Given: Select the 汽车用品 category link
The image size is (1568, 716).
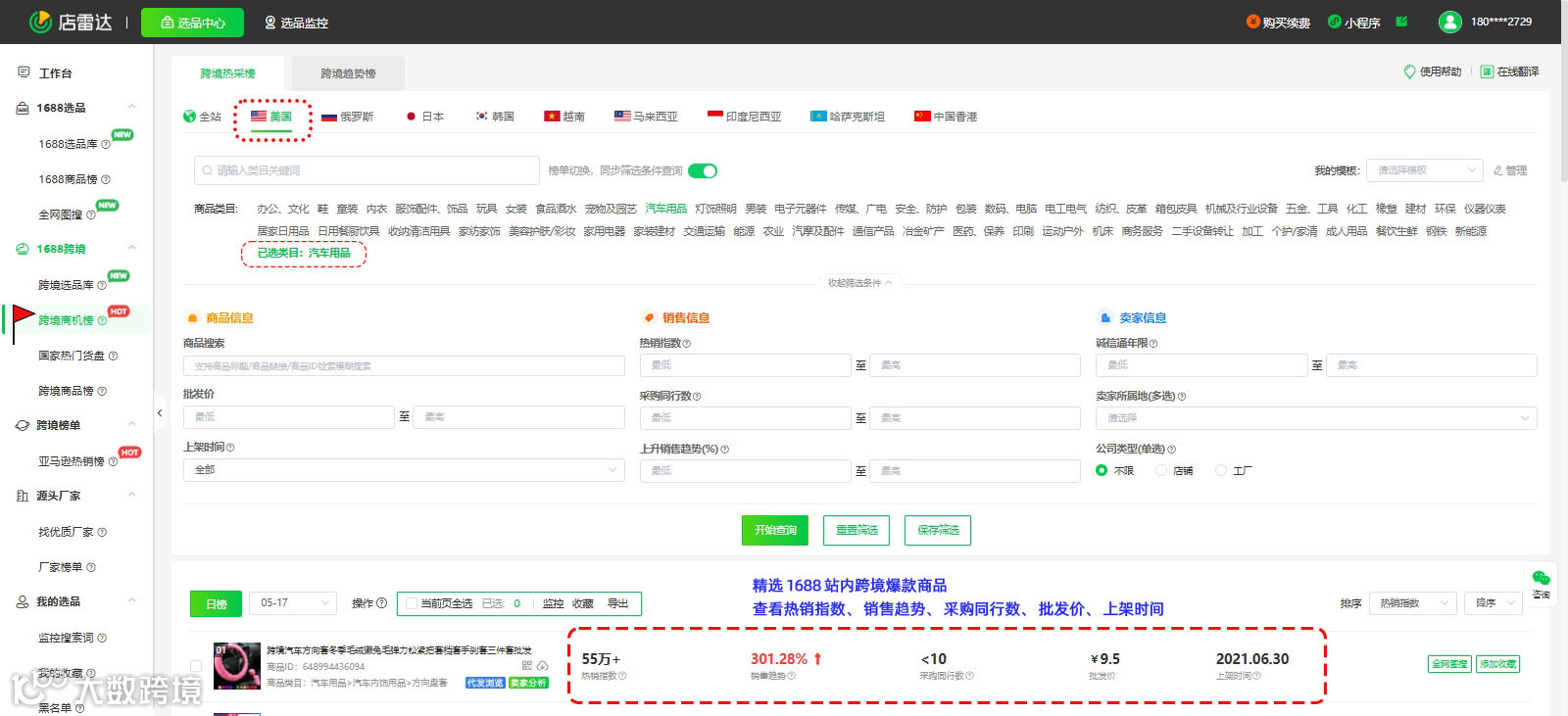Looking at the screenshot, I should click(665, 209).
